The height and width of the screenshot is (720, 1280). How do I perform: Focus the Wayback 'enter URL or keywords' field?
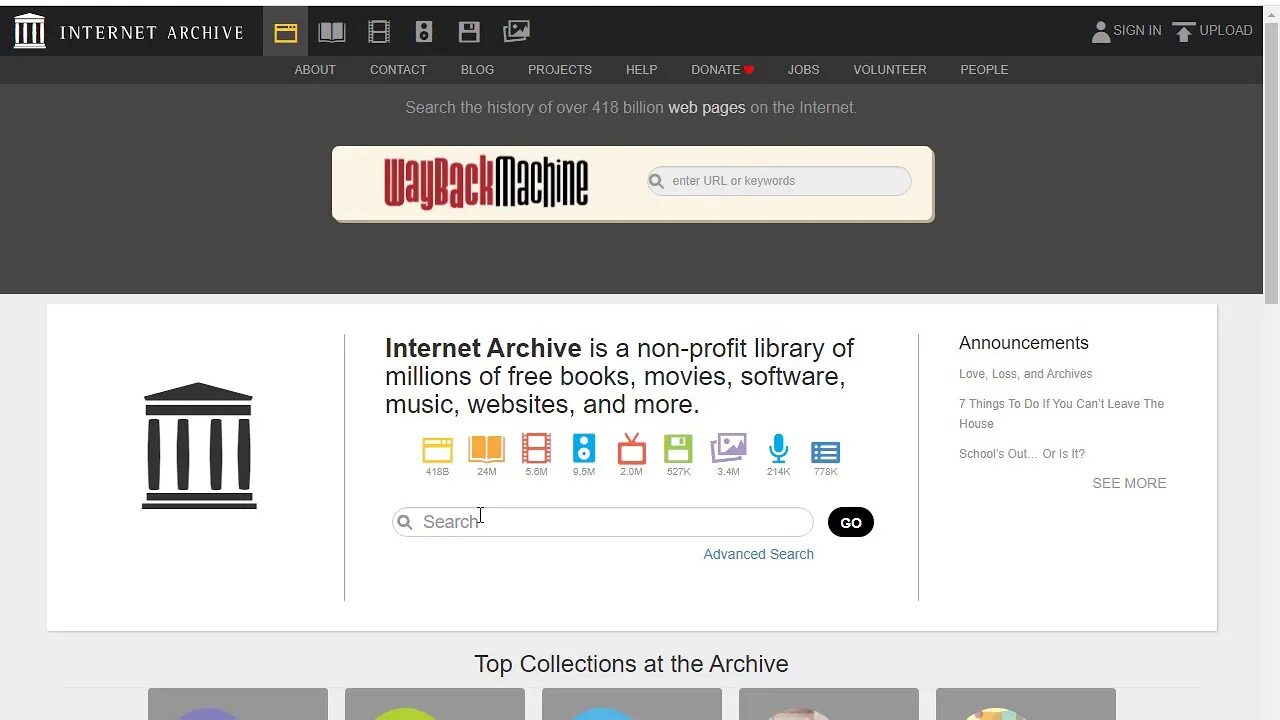coord(779,181)
